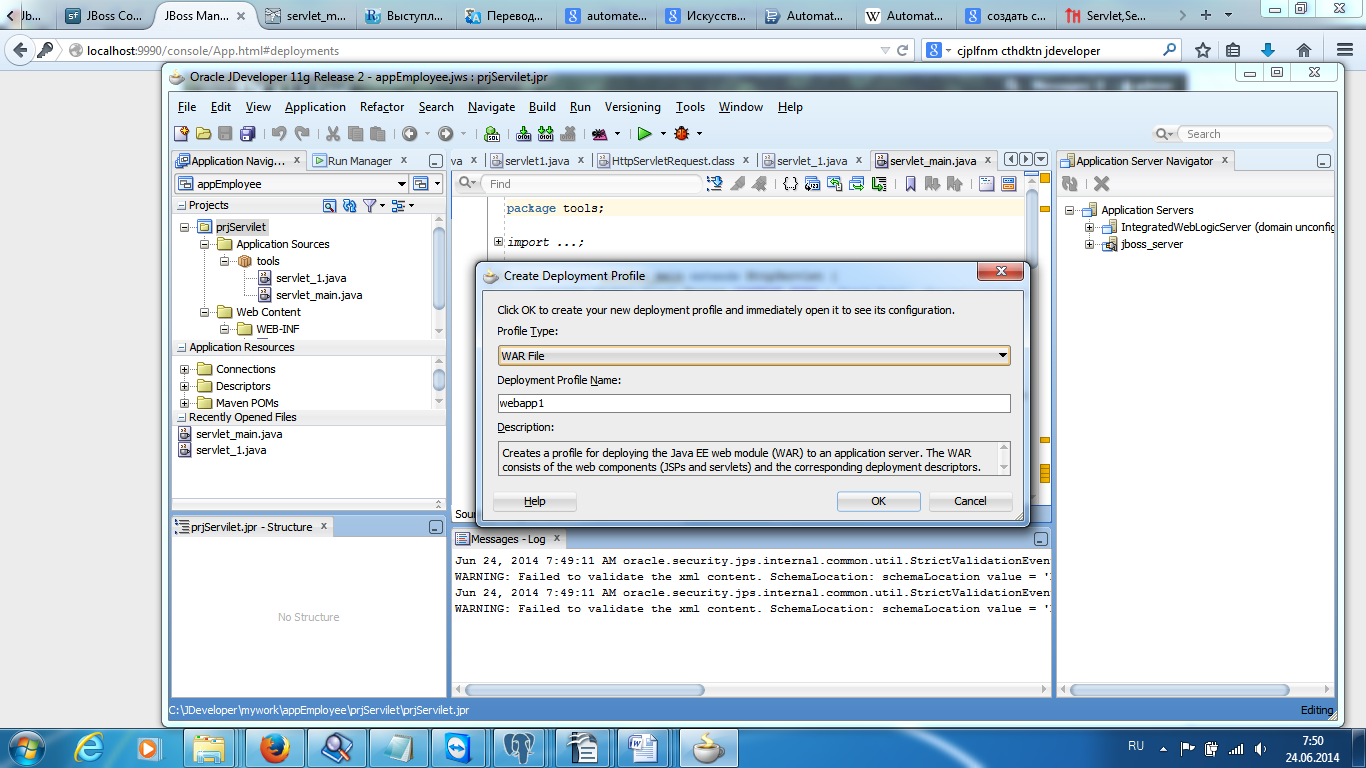Click the Cut scissors icon
Viewport: 1366px width, 768px height.
pyautogui.click(x=332, y=133)
